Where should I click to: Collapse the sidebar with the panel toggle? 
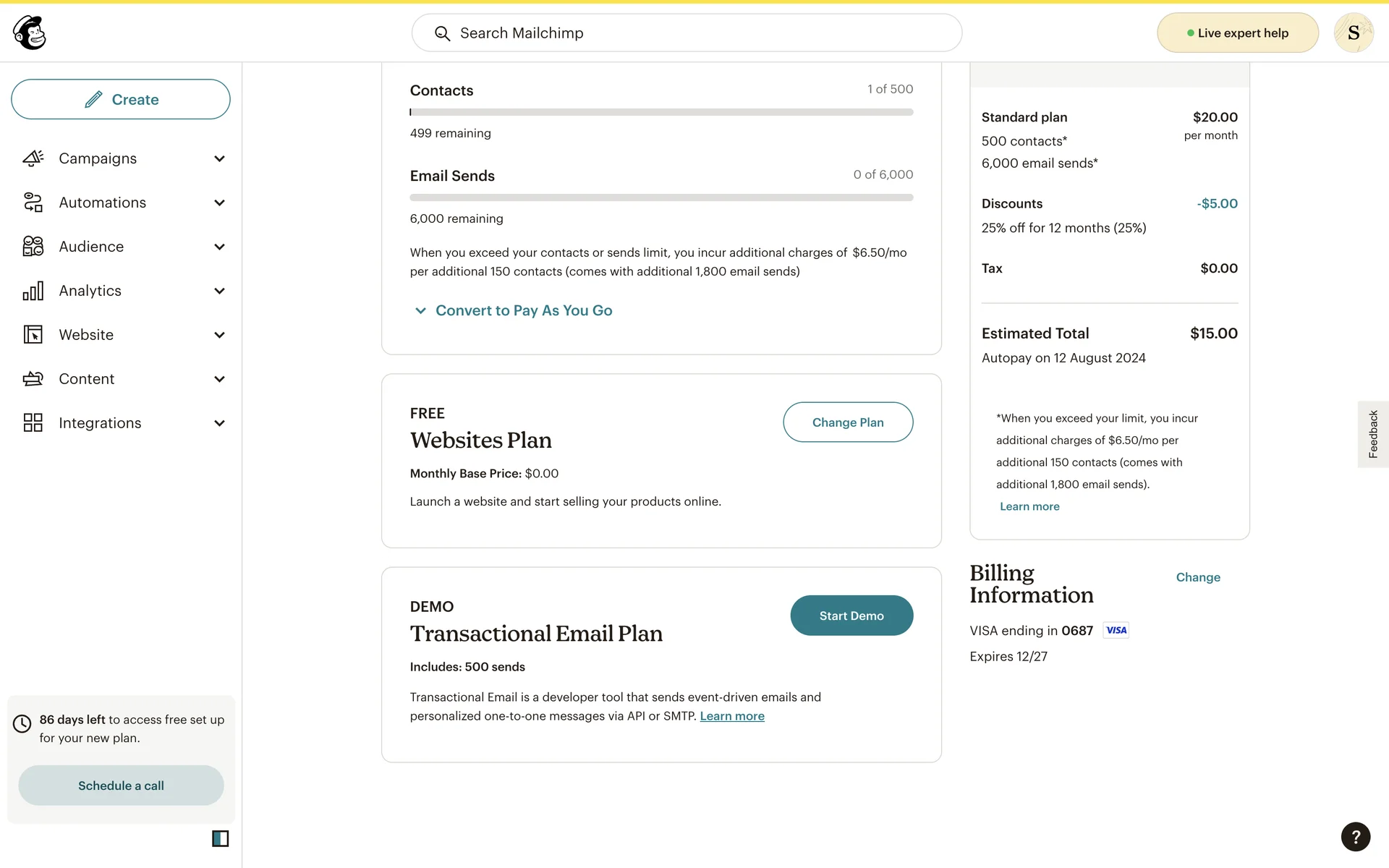pyautogui.click(x=220, y=838)
